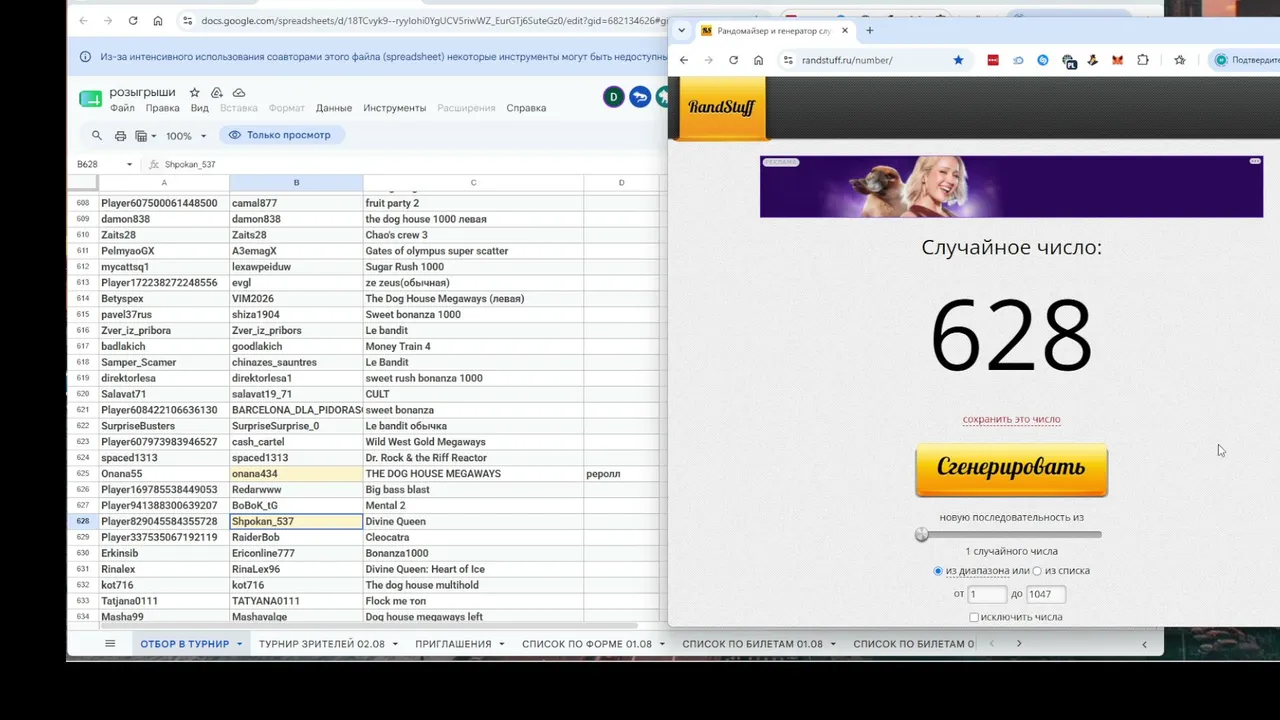Screen dimensions: 1280x720
Task: Open the tab search chevron in RandStuff window
Action: 682,31
